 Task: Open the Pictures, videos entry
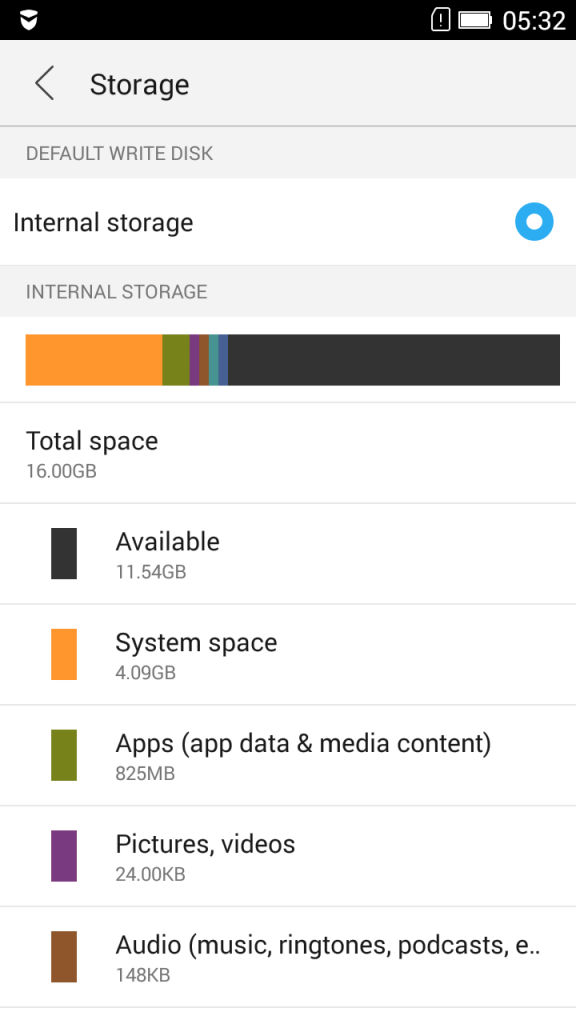tap(288, 856)
